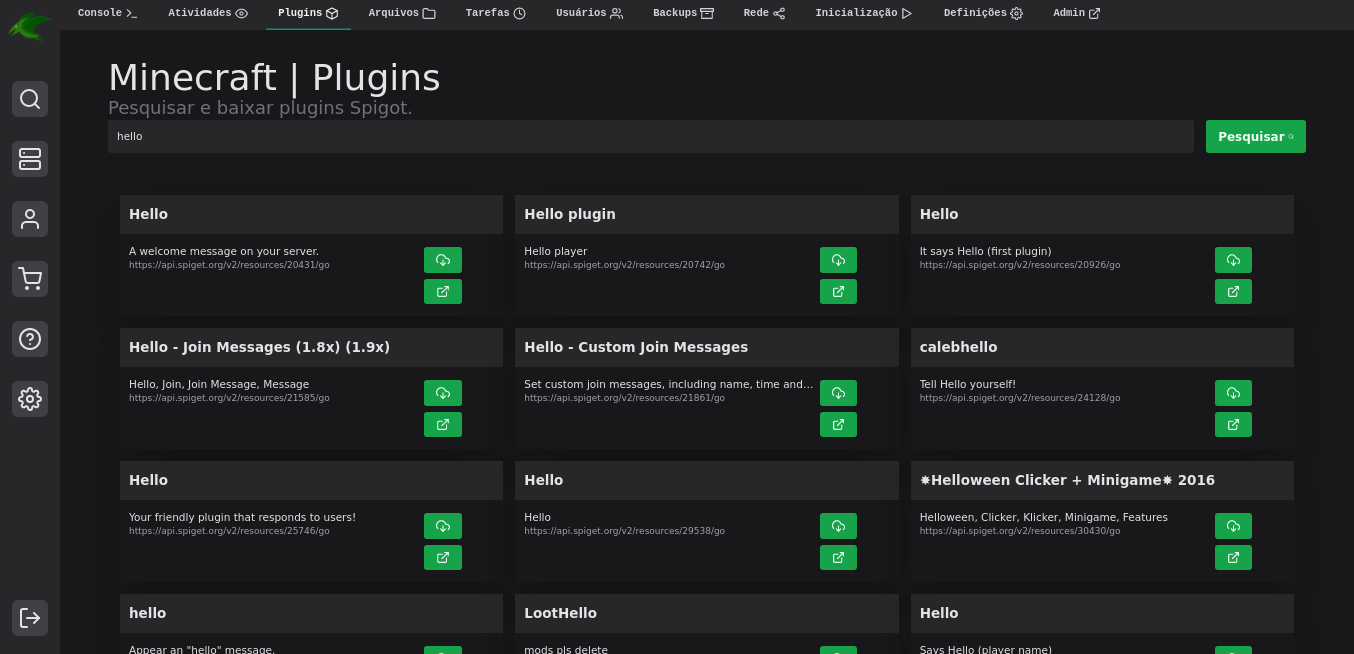Open the Tarefas tab
The height and width of the screenshot is (654, 1354).
(x=495, y=14)
